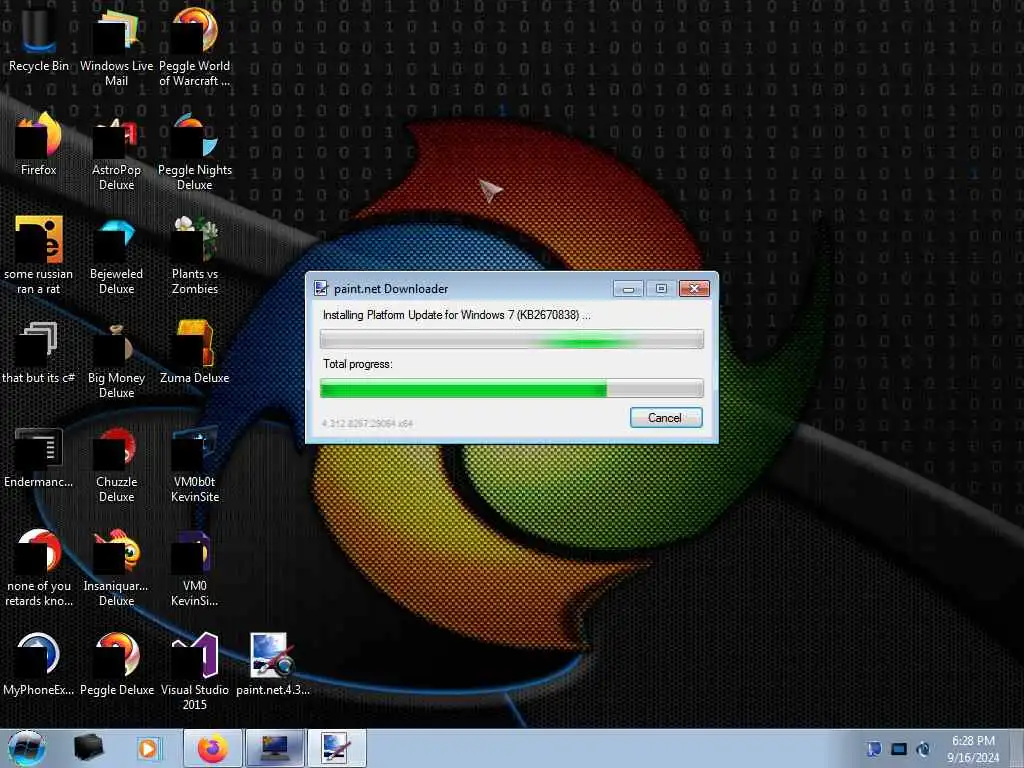Select the Peggle Deluxe desktop icon
Screen dimensions: 1024x768
pyautogui.click(x=116, y=664)
